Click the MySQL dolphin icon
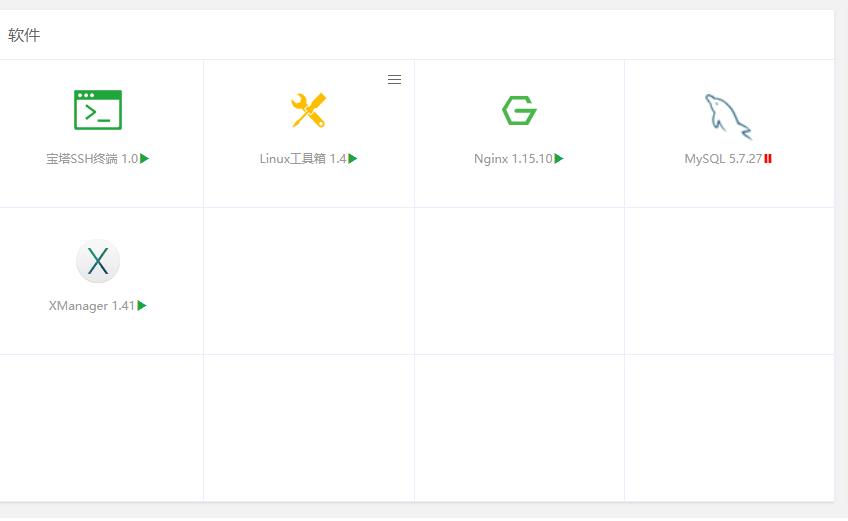This screenshot has width=848, height=521. click(728, 116)
